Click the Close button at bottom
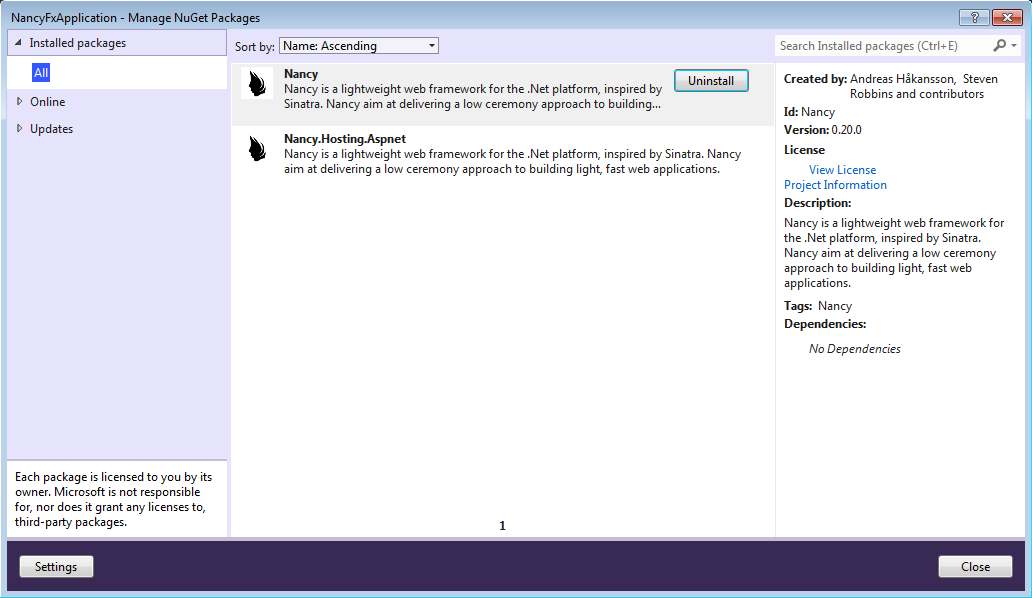 pos(975,566)
